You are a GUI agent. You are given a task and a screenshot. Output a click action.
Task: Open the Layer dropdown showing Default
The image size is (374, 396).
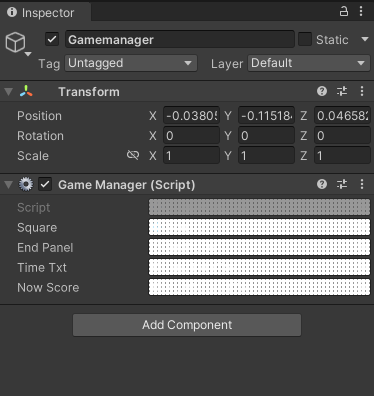tap(309, 63)
